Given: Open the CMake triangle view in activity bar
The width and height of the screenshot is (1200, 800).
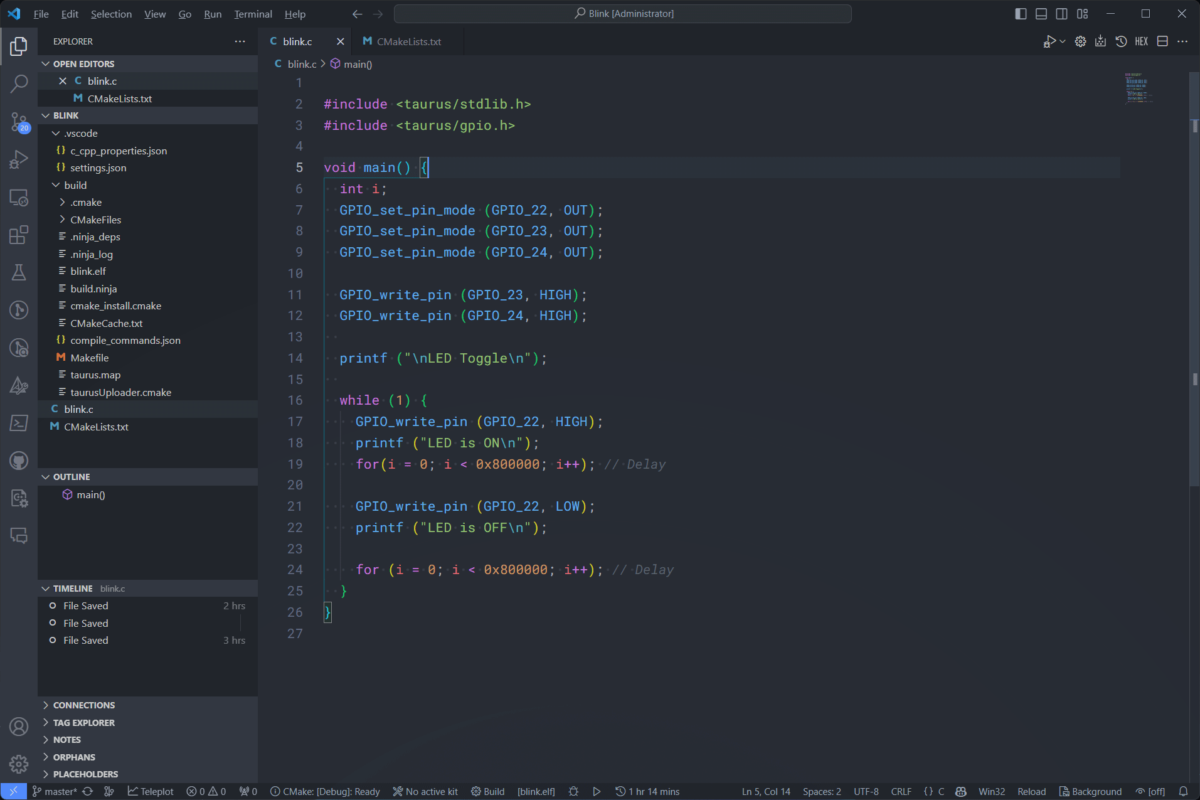Looking at the screenshot, I should [18, 385].
